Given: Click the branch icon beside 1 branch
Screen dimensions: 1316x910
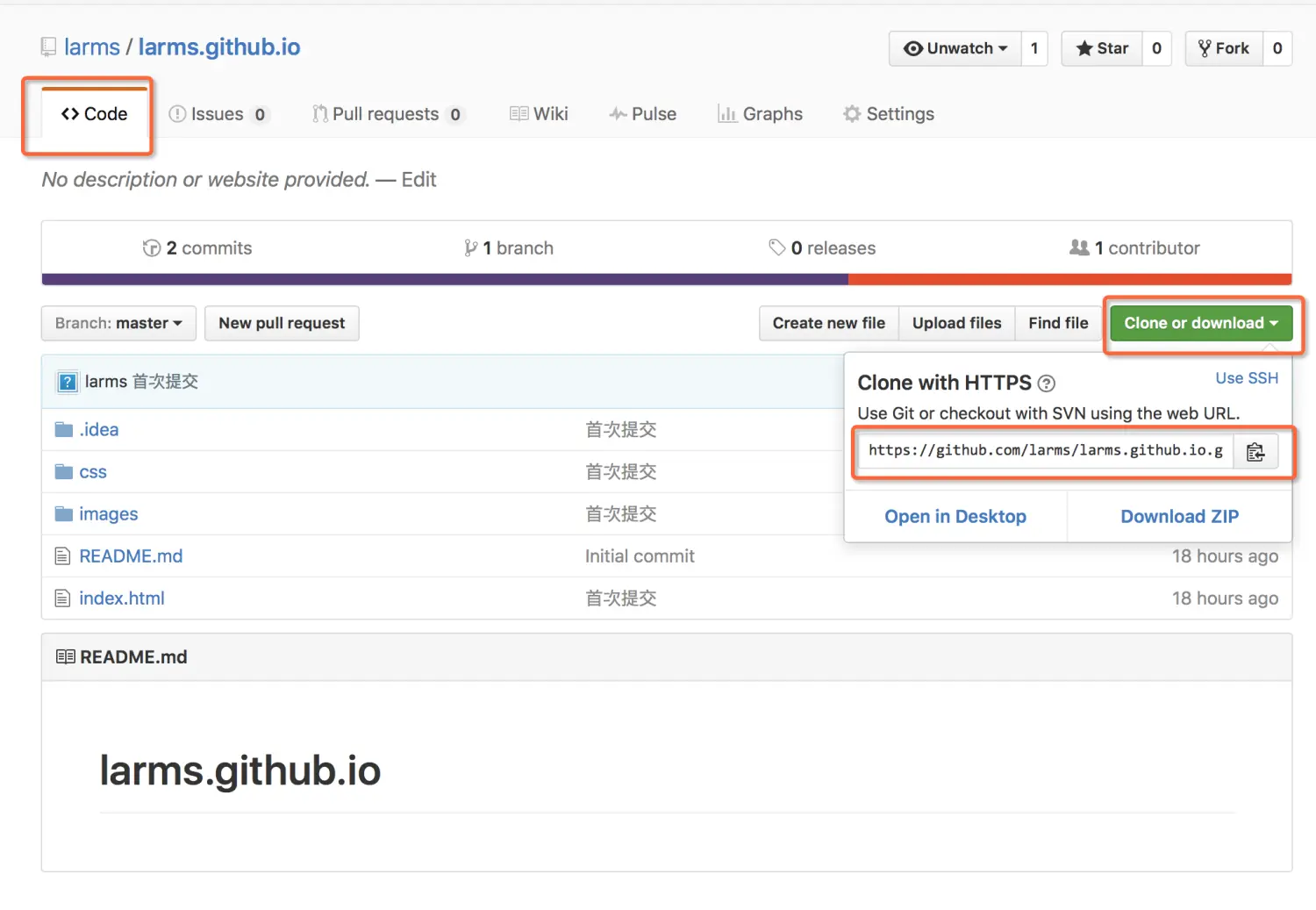Looking at the screenshot, I should pos(471,248).
